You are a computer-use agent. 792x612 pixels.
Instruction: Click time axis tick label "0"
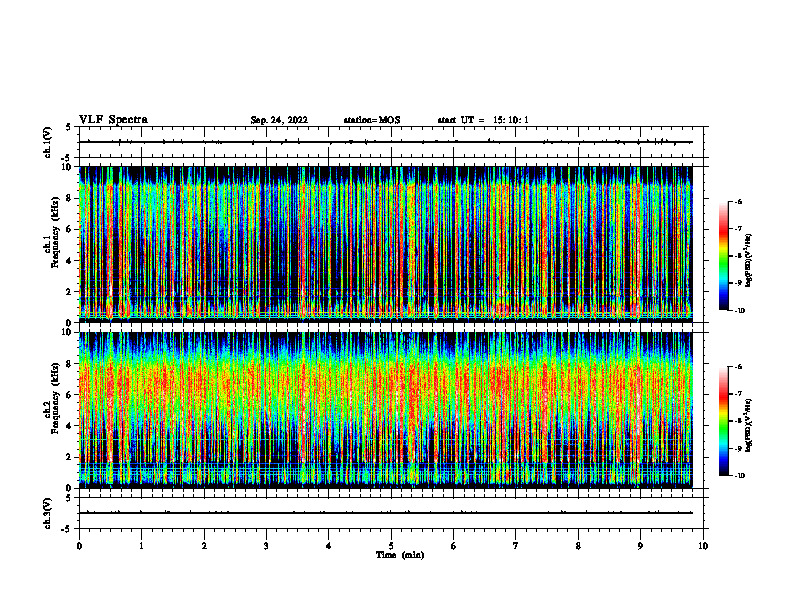coord(79,546)
